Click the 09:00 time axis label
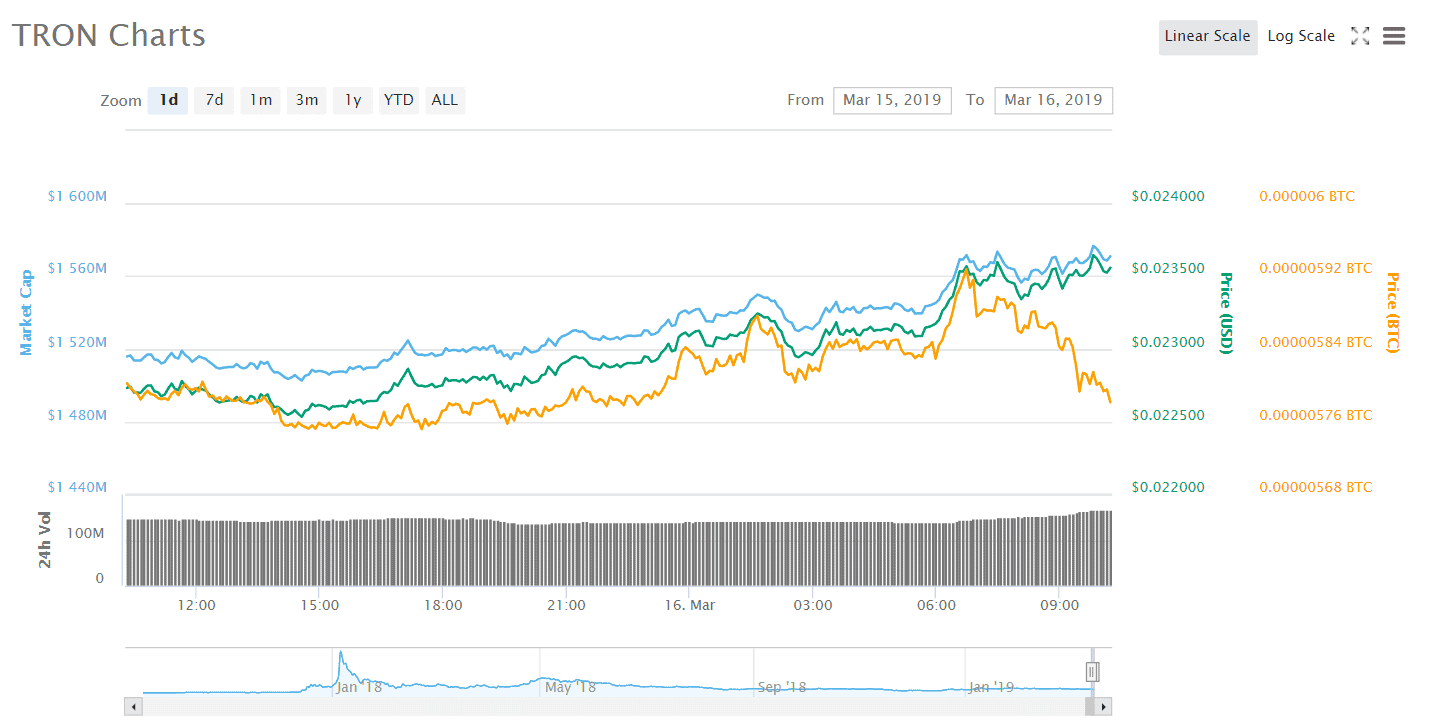Image resolution: width=1440 pixels, height=723 pixels. point(1060,606)
